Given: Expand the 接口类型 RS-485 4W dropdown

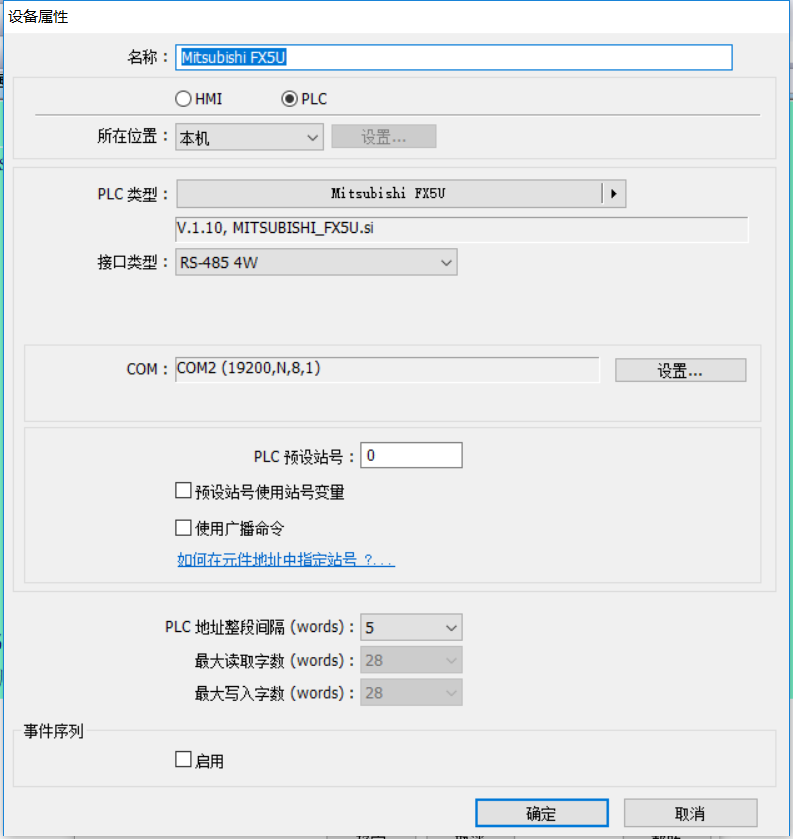Looking at the screenshot, I should point(316,263).
